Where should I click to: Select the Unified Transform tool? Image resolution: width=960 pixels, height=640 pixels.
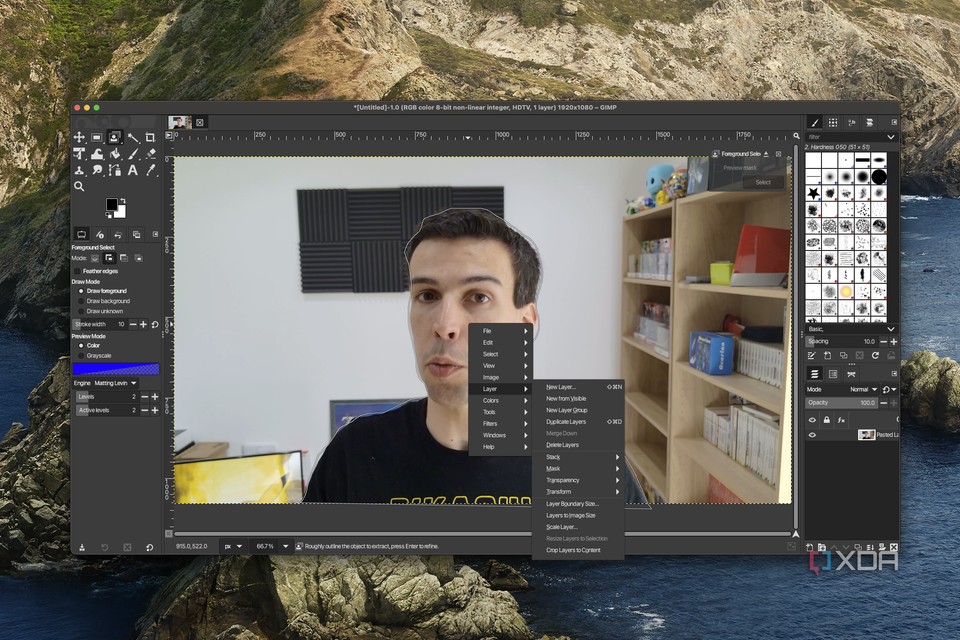click(x=79, y=154)
